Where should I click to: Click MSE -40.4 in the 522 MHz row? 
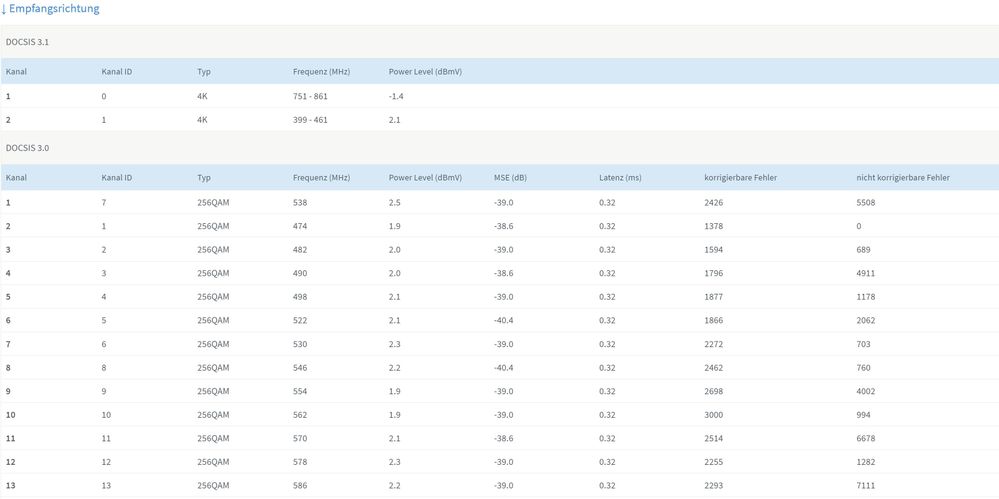coord(503,321)
